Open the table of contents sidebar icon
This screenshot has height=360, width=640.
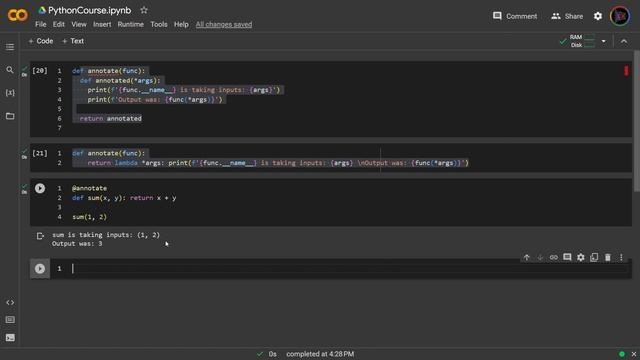[x=10, y=47]
